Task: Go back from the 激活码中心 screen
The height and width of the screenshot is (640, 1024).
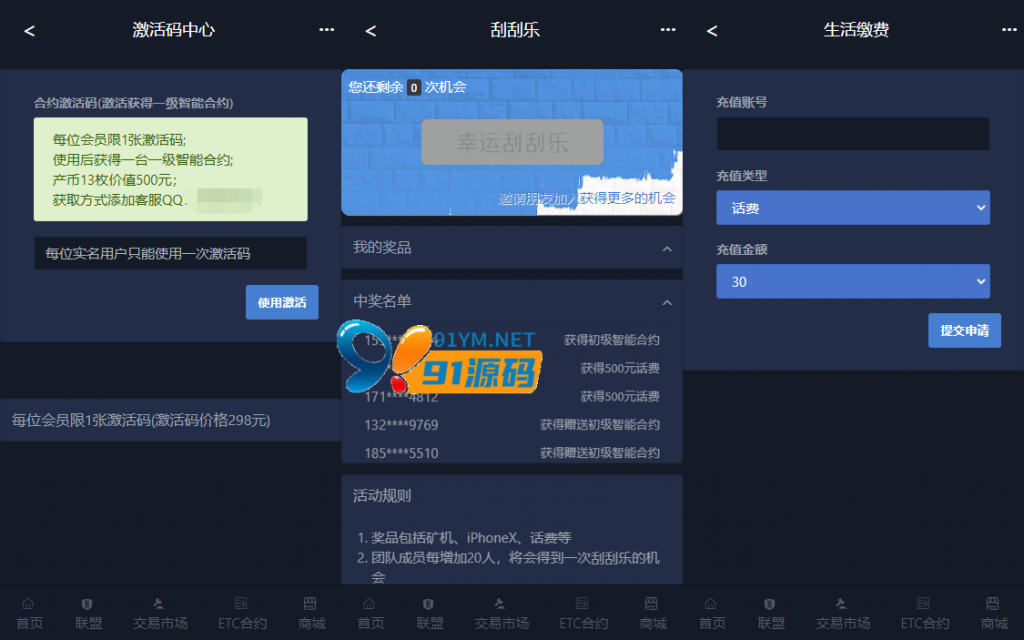Action: tap(29, 31)
